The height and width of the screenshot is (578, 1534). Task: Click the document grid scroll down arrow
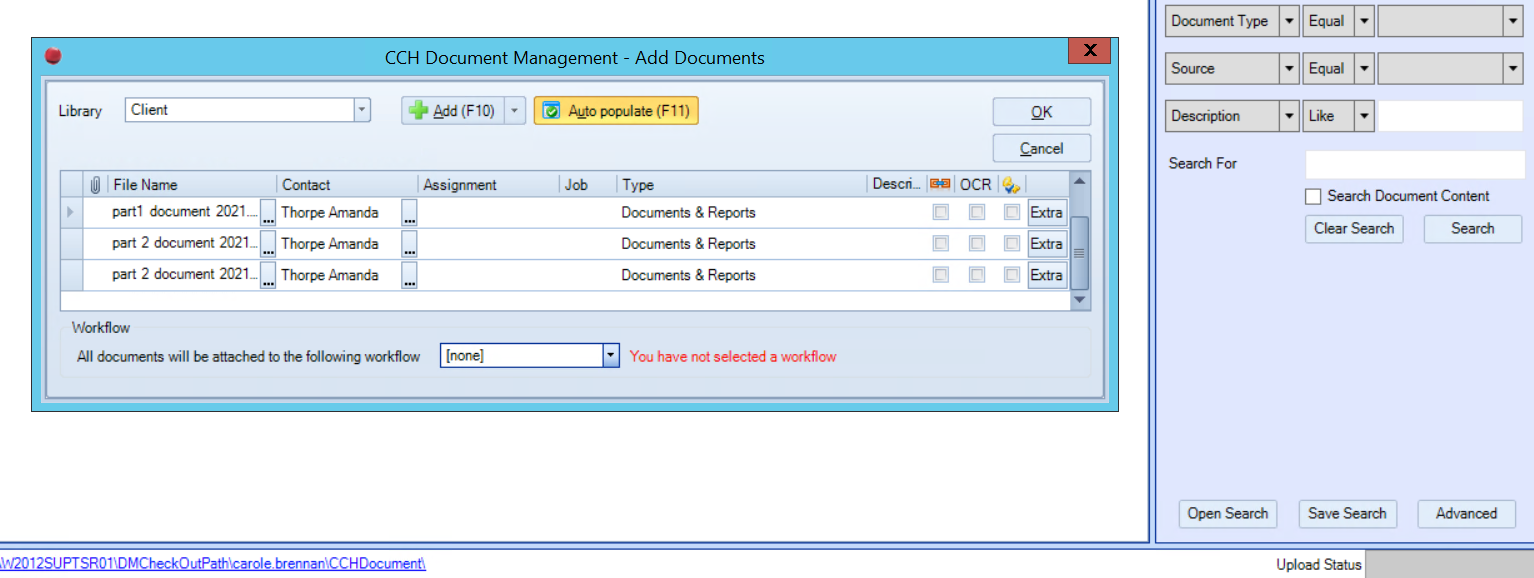pyautogui.click(x=1079, y=300)
